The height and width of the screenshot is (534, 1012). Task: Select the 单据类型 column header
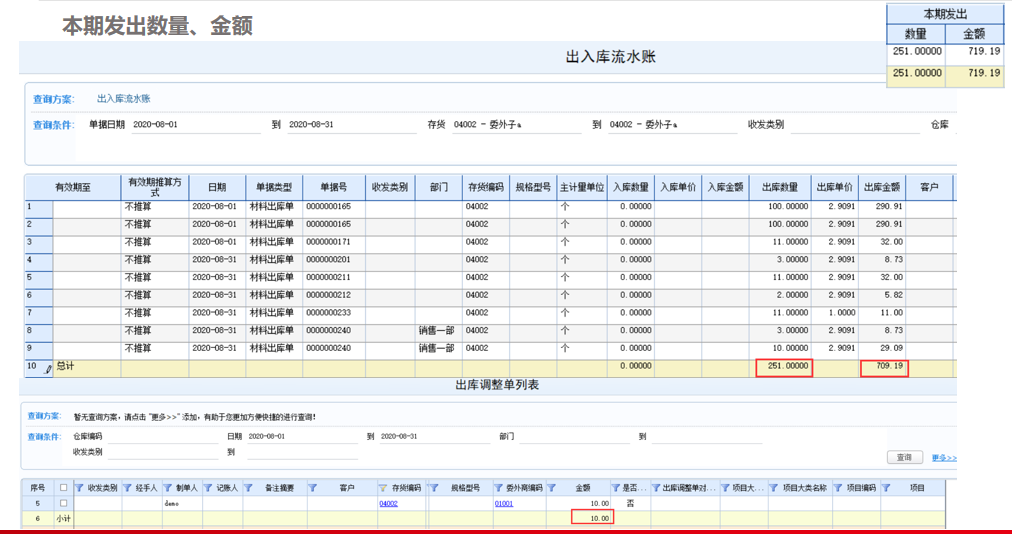click(274, 187)
